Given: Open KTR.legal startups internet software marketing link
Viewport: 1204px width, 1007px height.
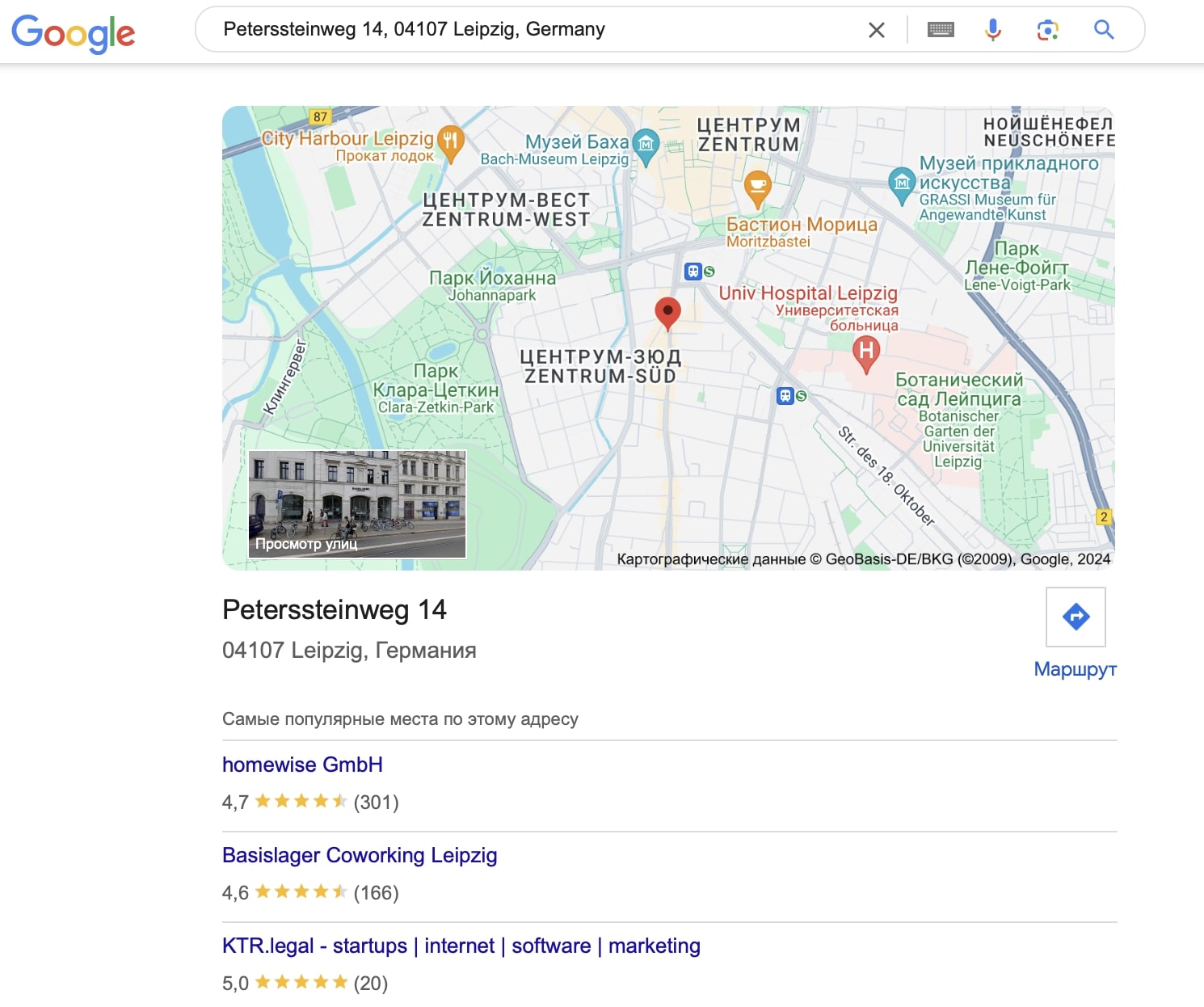Looking at the screenshot, I should click(x=461, y=946).
